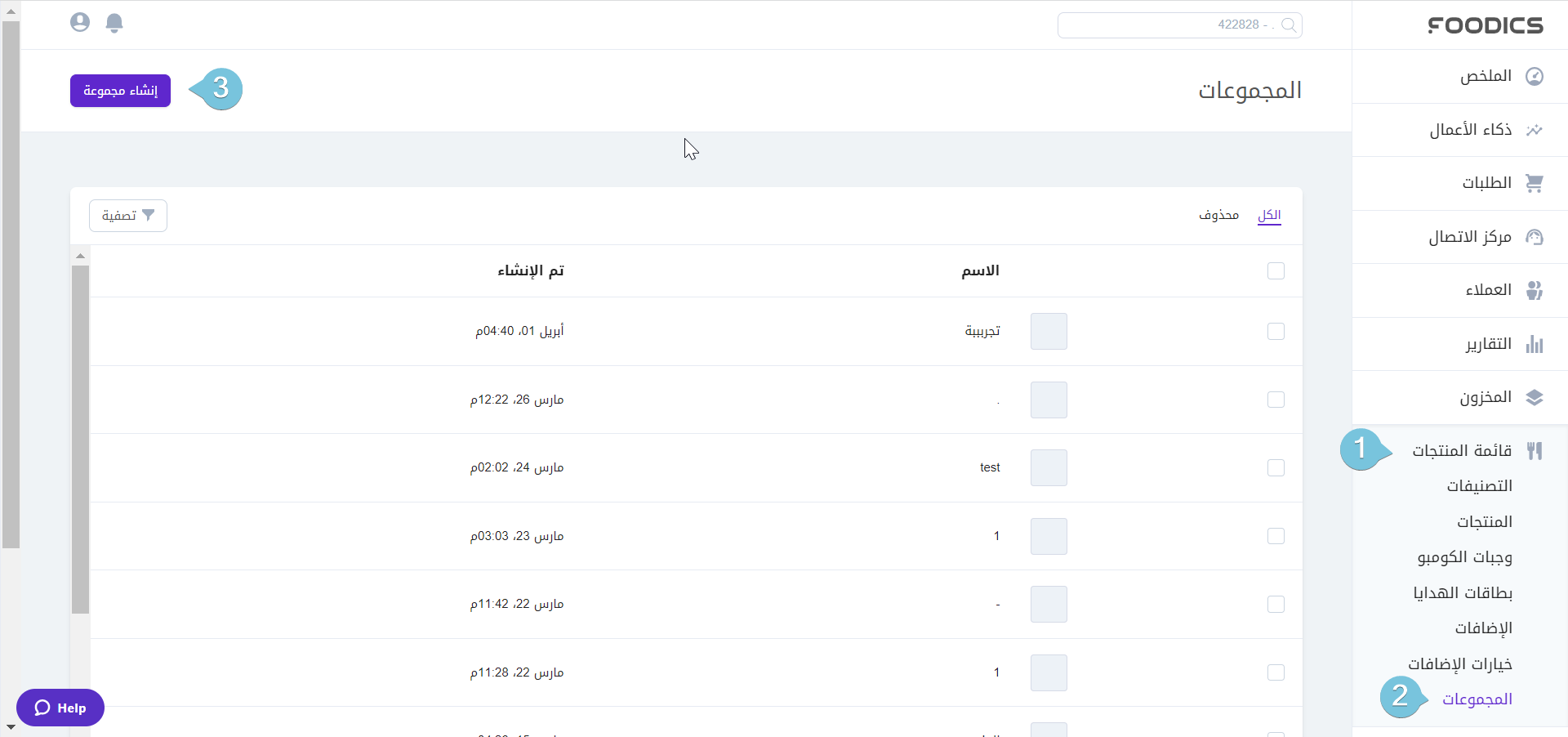Image resolution: width=1568 pixels, height=737 pixels.
Task: Open the تصفية filter dropdown
Action: click(x=128, y=216)
